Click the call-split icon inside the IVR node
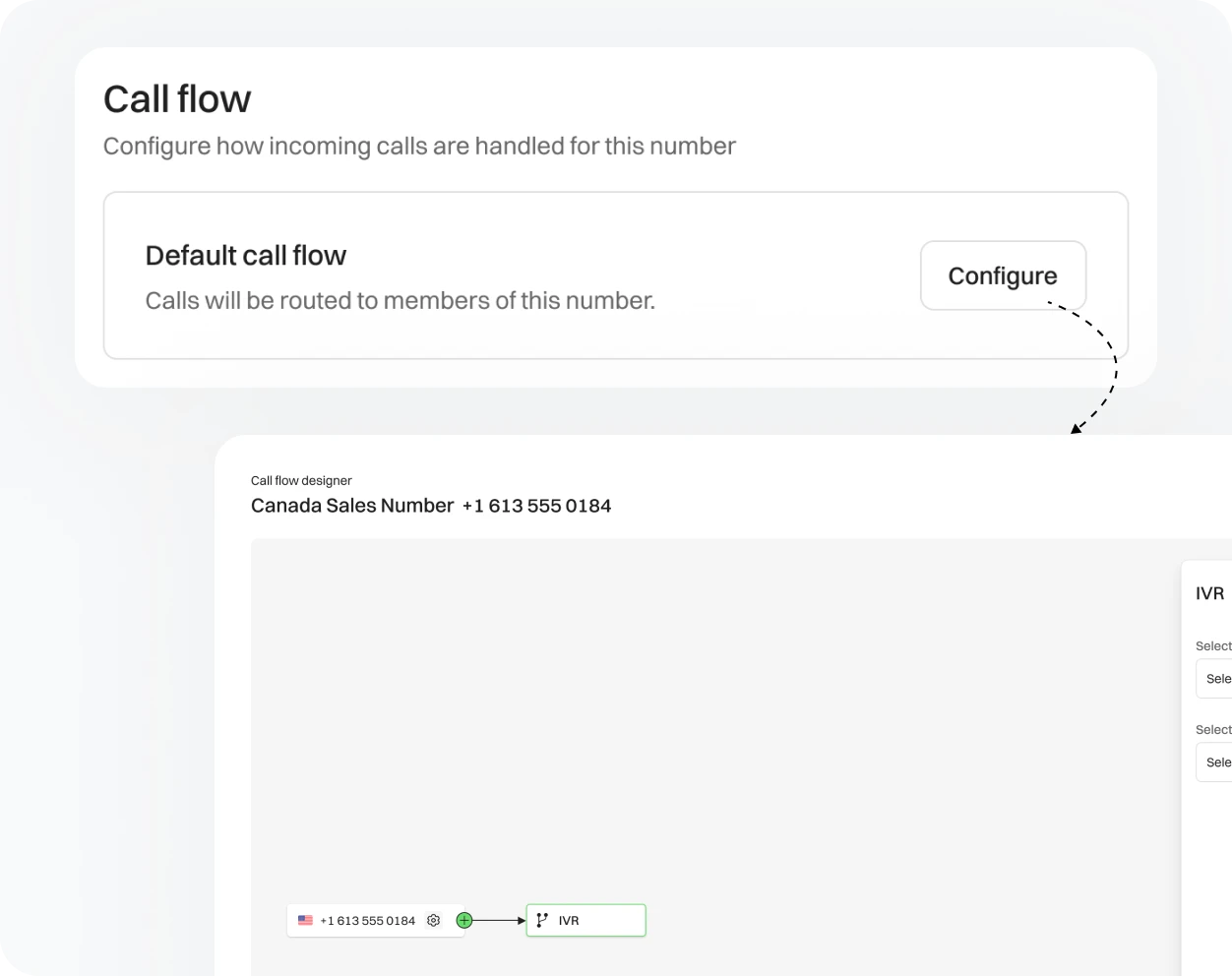 click(x=542, y=919)
